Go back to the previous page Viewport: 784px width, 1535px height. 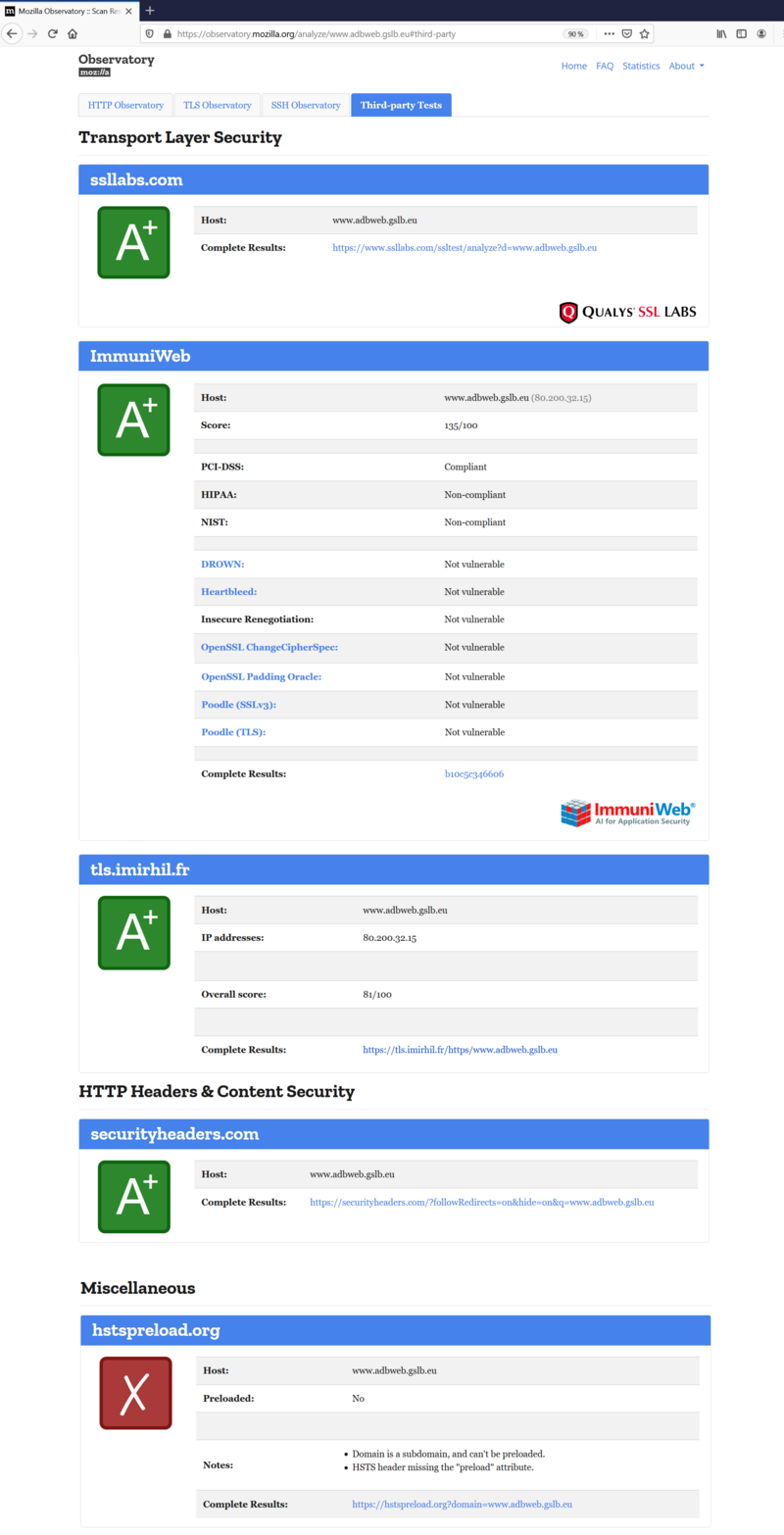tap(12, 33)
